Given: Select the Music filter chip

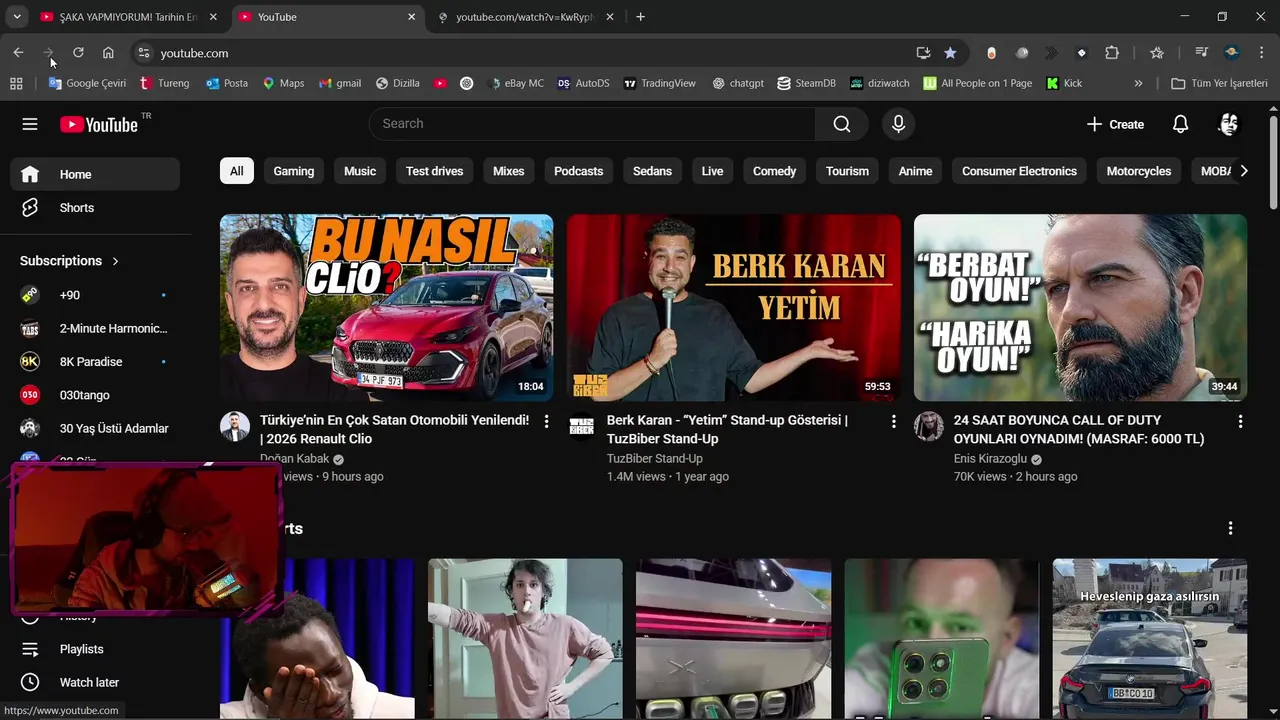Looking at the screenshot, I should [360, 171].
